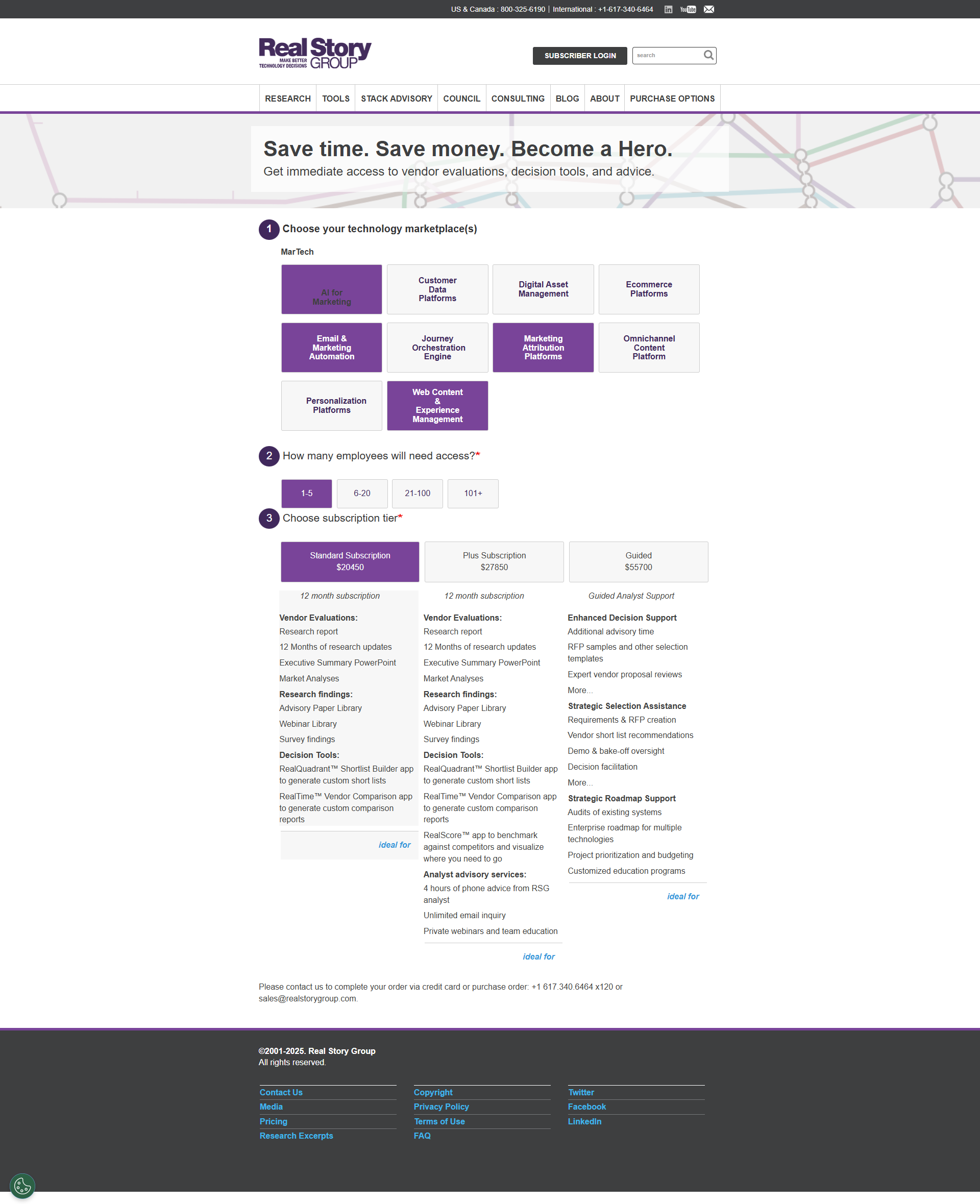
Task: Click the Subscriber Login button
Action: coord(580,55)
